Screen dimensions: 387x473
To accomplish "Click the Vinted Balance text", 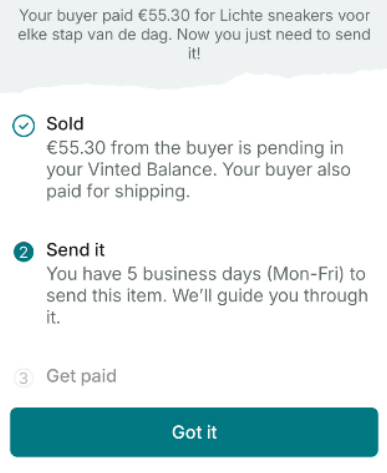I will [150, 169].
